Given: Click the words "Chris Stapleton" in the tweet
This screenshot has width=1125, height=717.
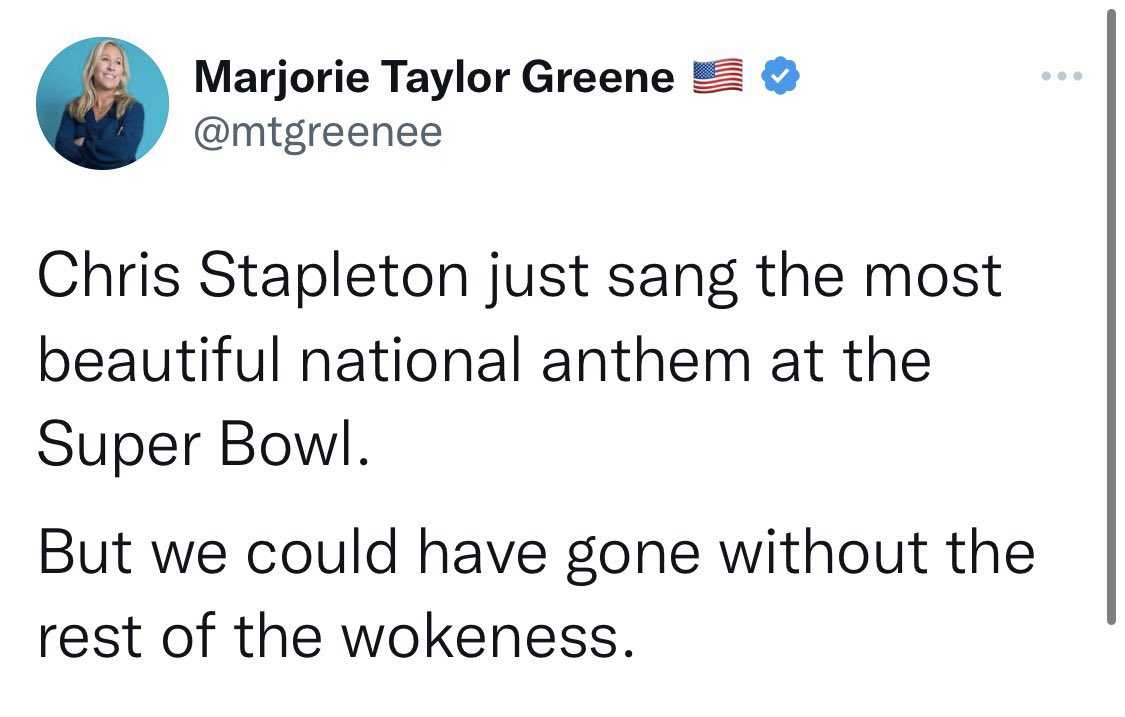Looking at the screenshot, I should pyautogui.click(x=253, y=277).
